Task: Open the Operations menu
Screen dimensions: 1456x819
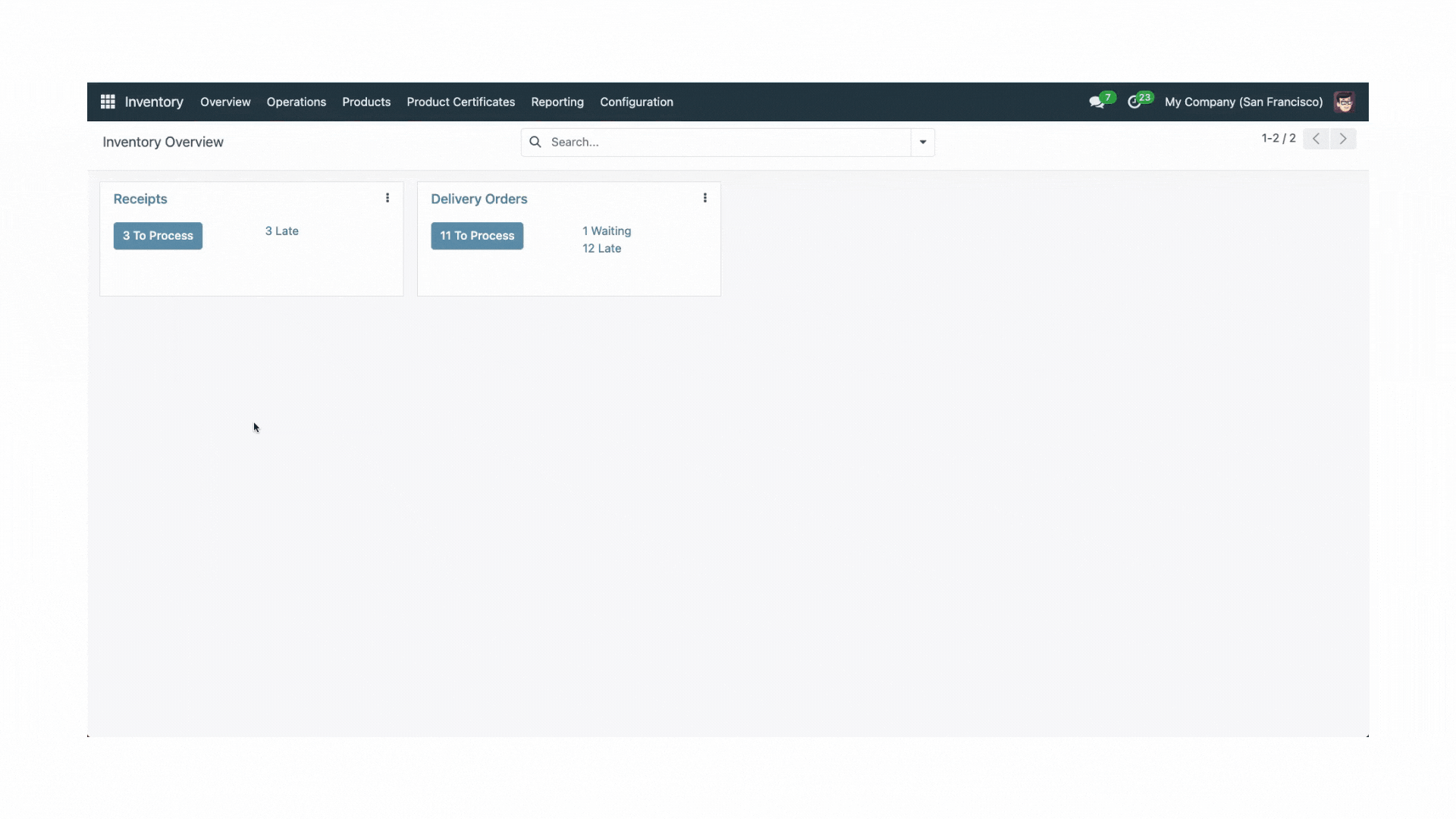Action: click(297, 102)
